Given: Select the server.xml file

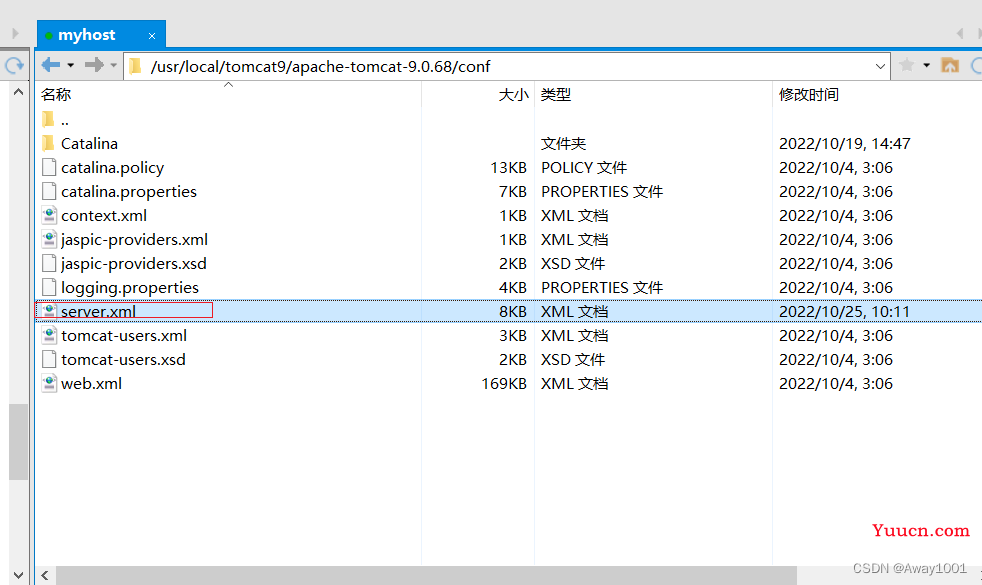Looking at the screenshot, I should click(x=98, y=311).
